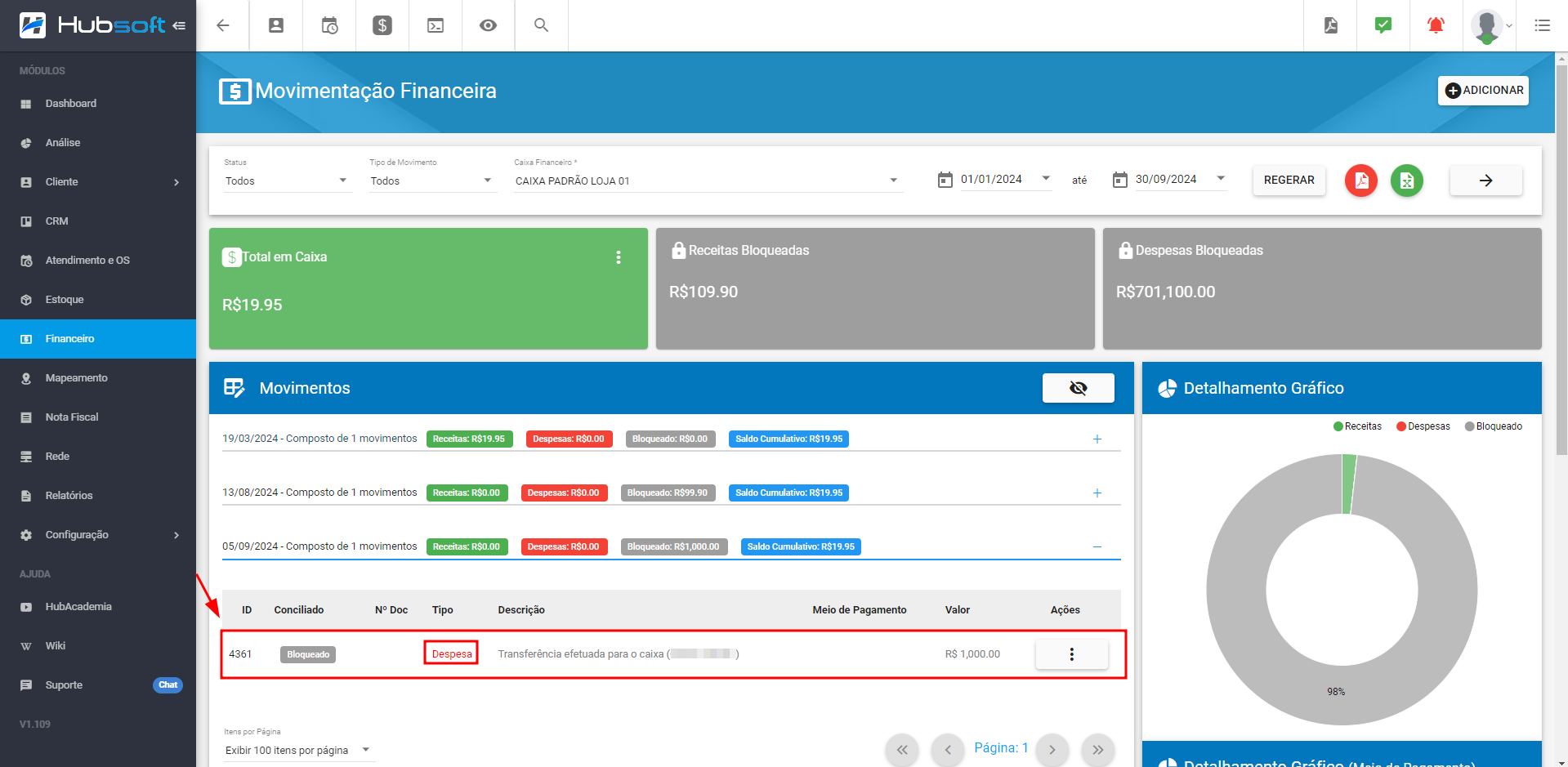Toggle Bloqueado legend in chart

1494,426
